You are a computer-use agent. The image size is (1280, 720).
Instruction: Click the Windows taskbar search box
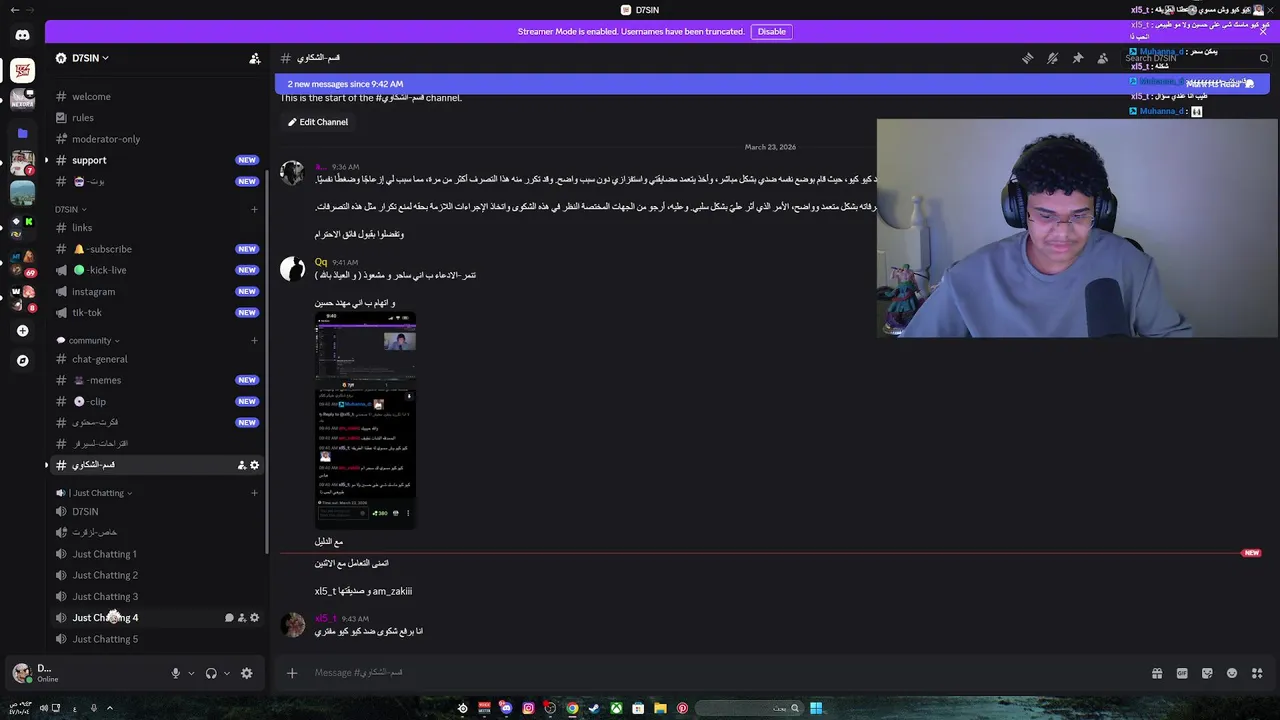pyautogui.click(x=750, y=708)
